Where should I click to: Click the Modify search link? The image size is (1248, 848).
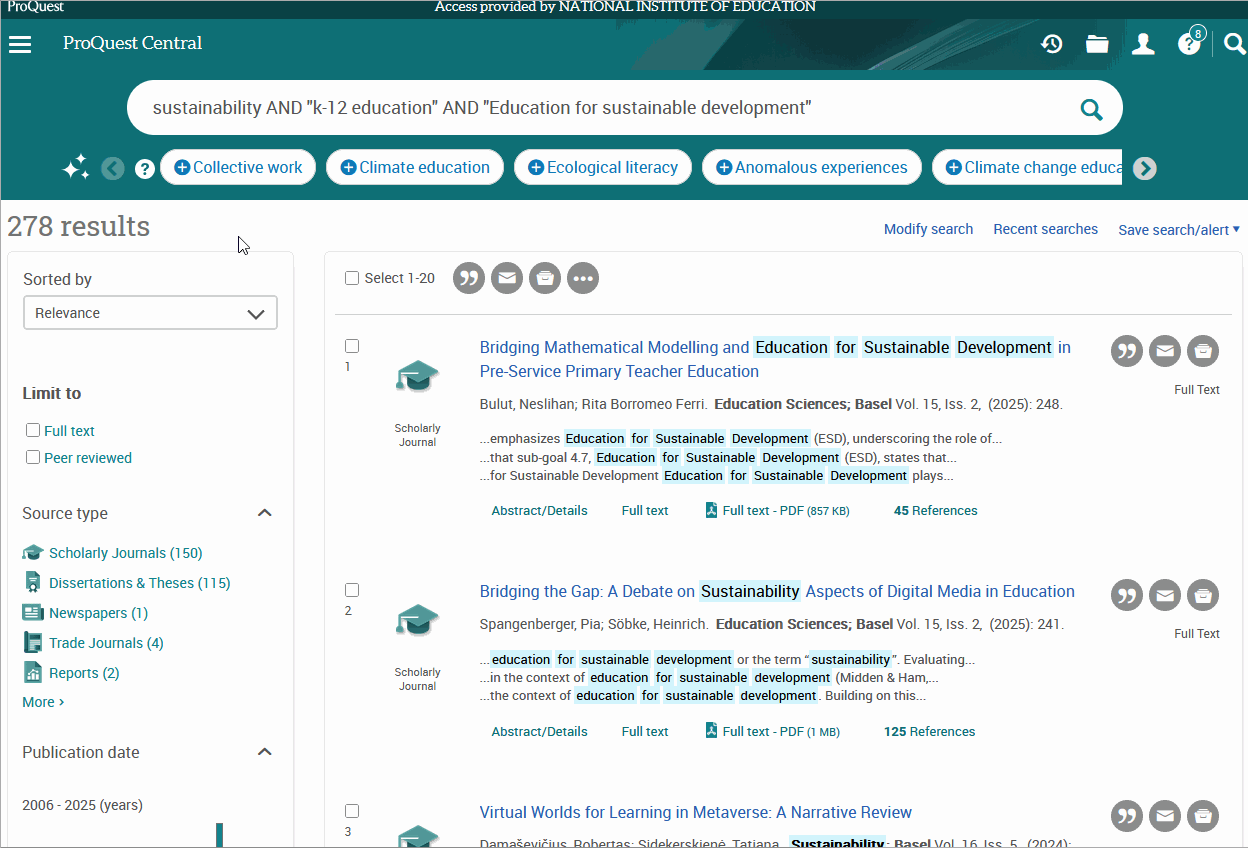coord(928,229)
